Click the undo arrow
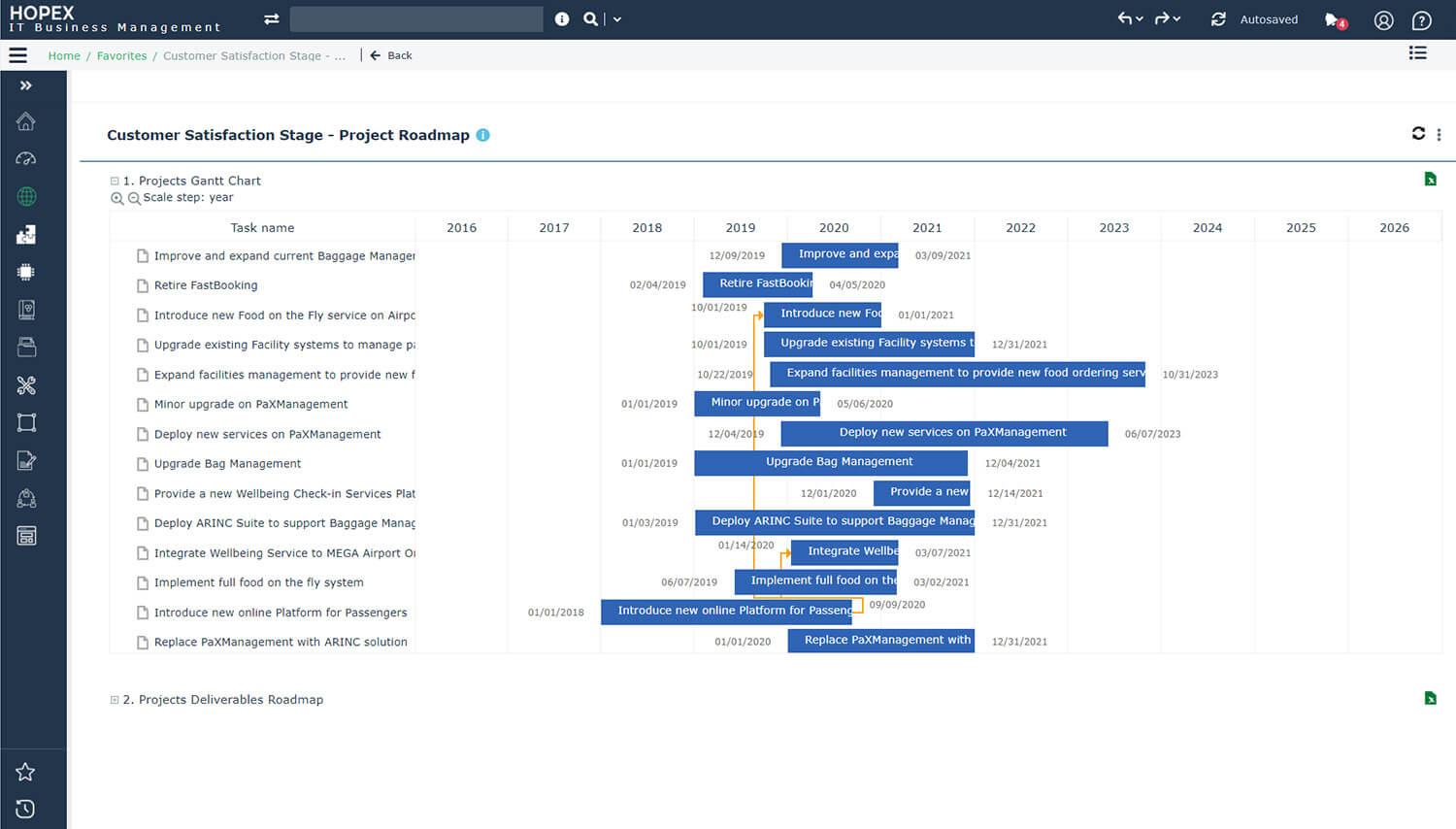Screen dimensions: 1456x829 [1125, 18]
